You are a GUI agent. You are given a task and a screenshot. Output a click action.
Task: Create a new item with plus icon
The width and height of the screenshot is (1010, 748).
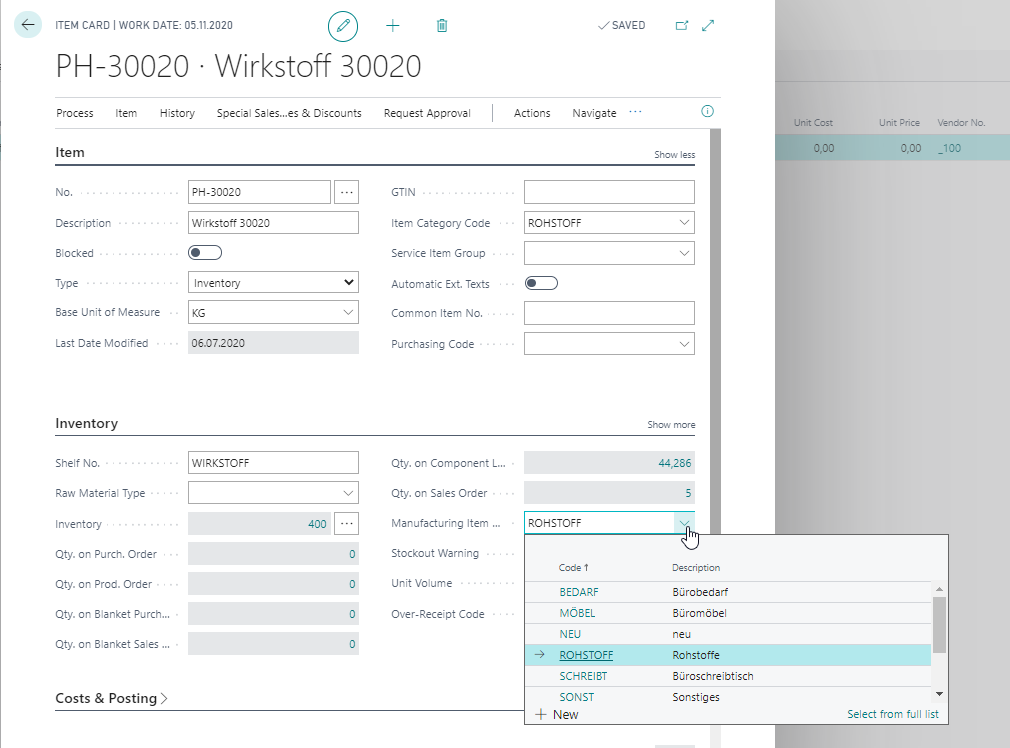392,26
